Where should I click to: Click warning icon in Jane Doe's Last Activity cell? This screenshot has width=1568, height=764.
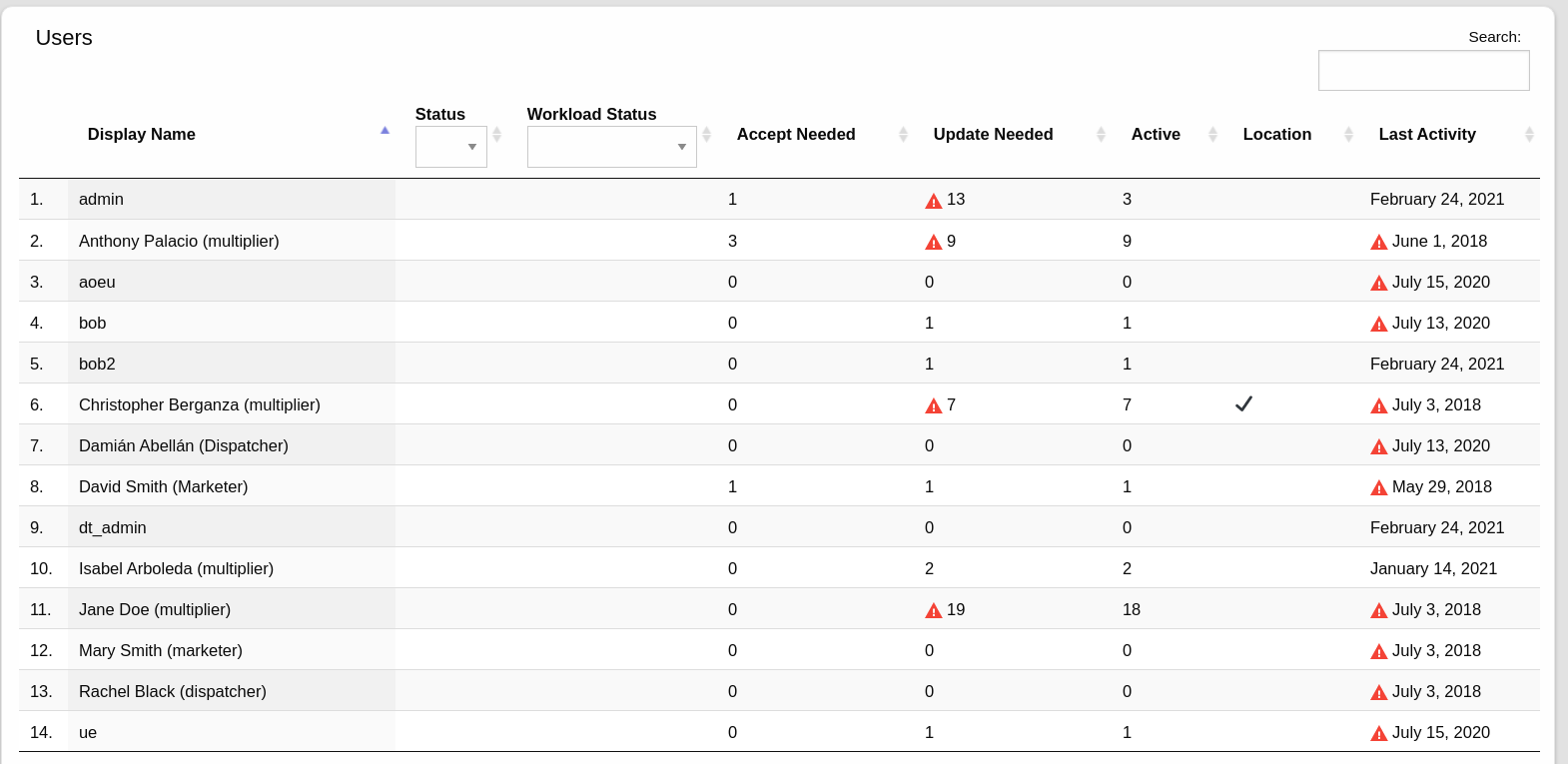(x=1379, y=611)
